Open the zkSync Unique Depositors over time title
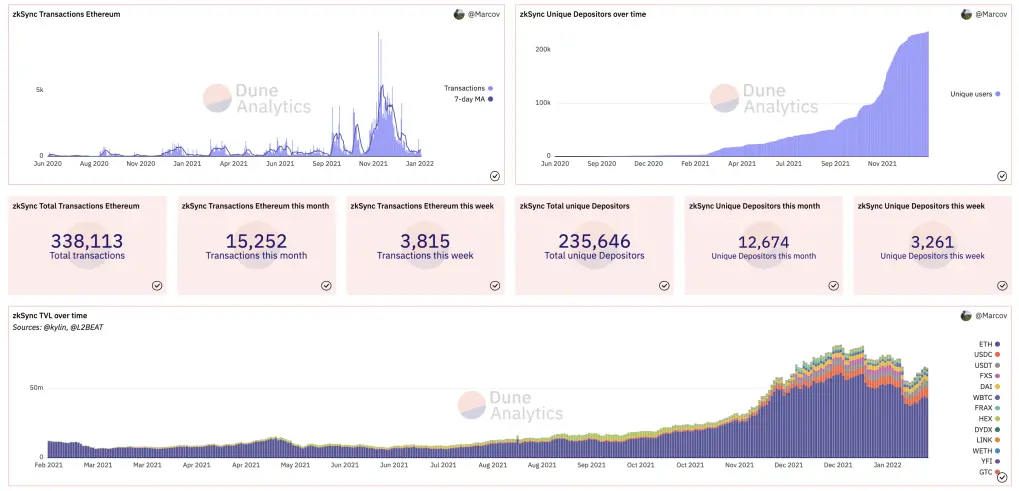The height and width of the screenshot is (491, 1019). [x=583, y=14]
